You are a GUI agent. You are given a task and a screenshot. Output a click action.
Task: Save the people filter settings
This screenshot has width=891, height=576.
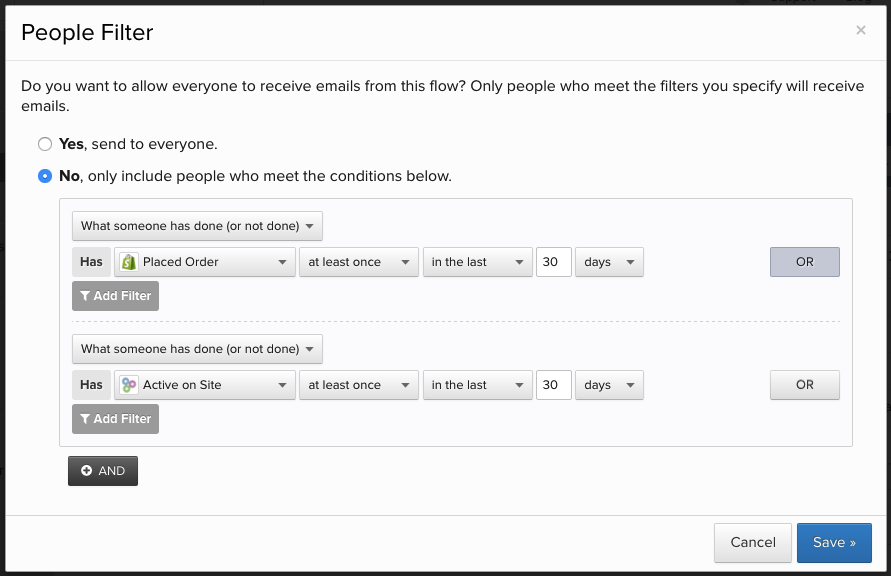(834, 543)
